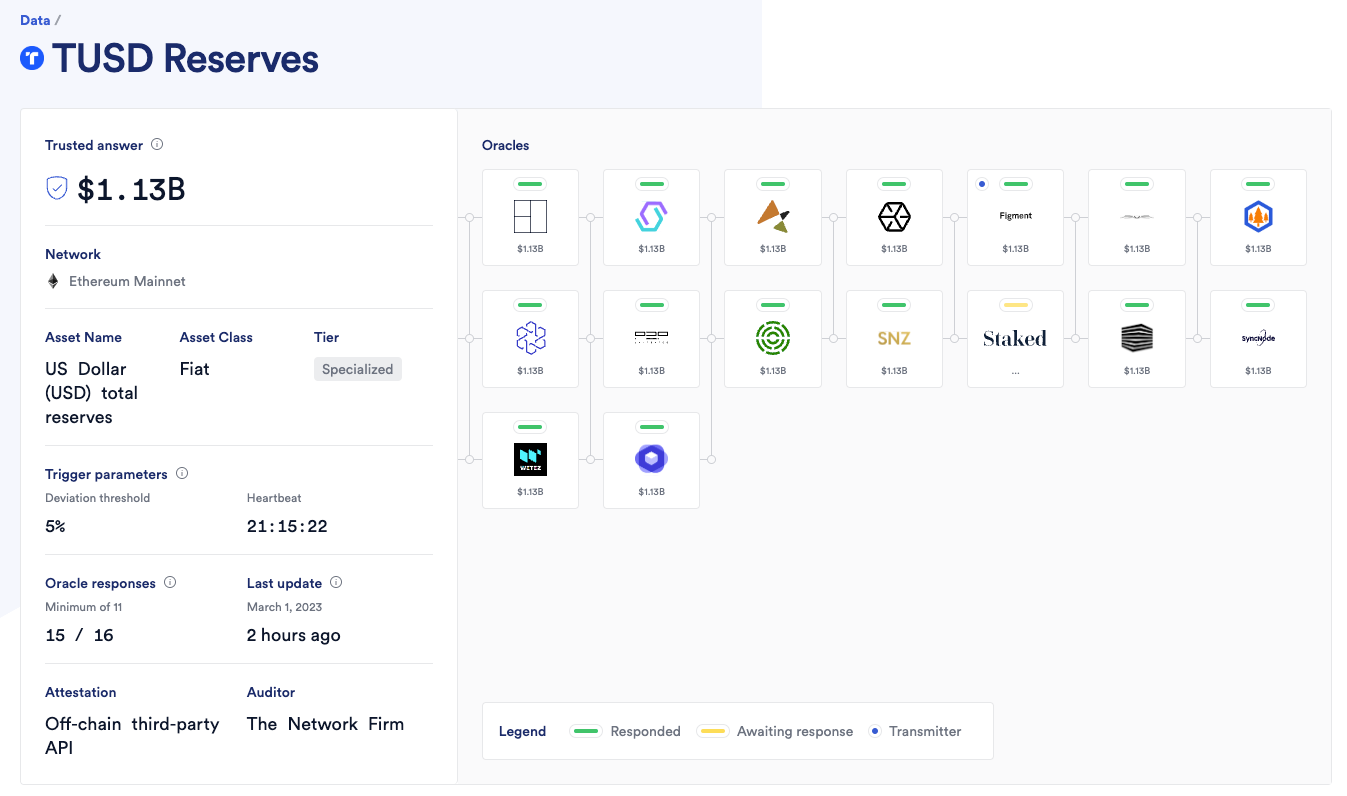Click the Specialized tier badge
Image resolution: width=1347 pixels, height=796 pixels.
click(x=357, y=369)
